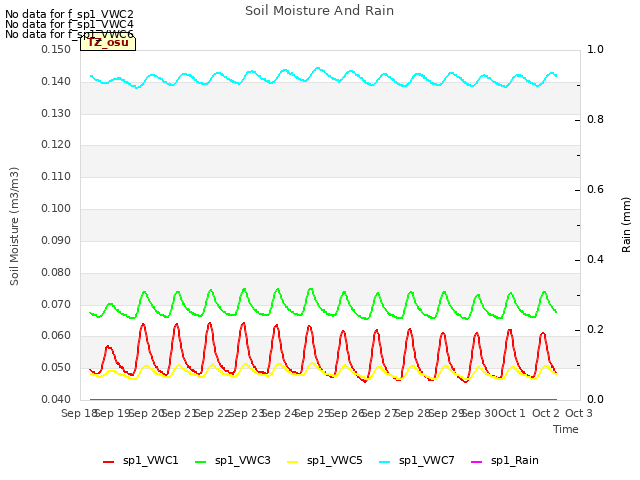Screen dimensions: 640x480
Task: Click the 0.6 rain axis tick label
Action: (x=595, y=189)
